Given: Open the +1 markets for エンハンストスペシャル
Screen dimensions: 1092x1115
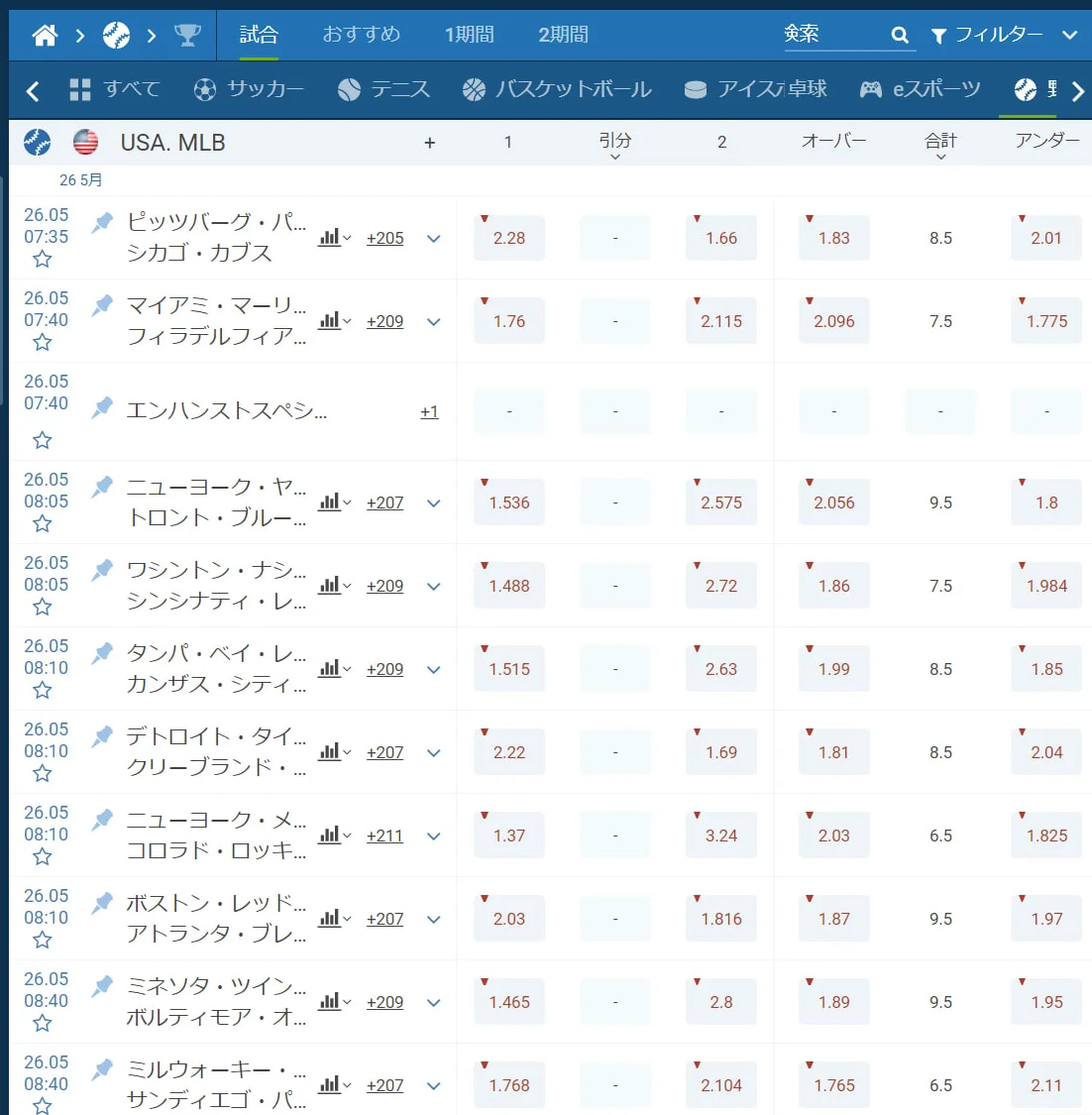Looking at the screenshot, I should pyautogui.click(x=429, y=412).
